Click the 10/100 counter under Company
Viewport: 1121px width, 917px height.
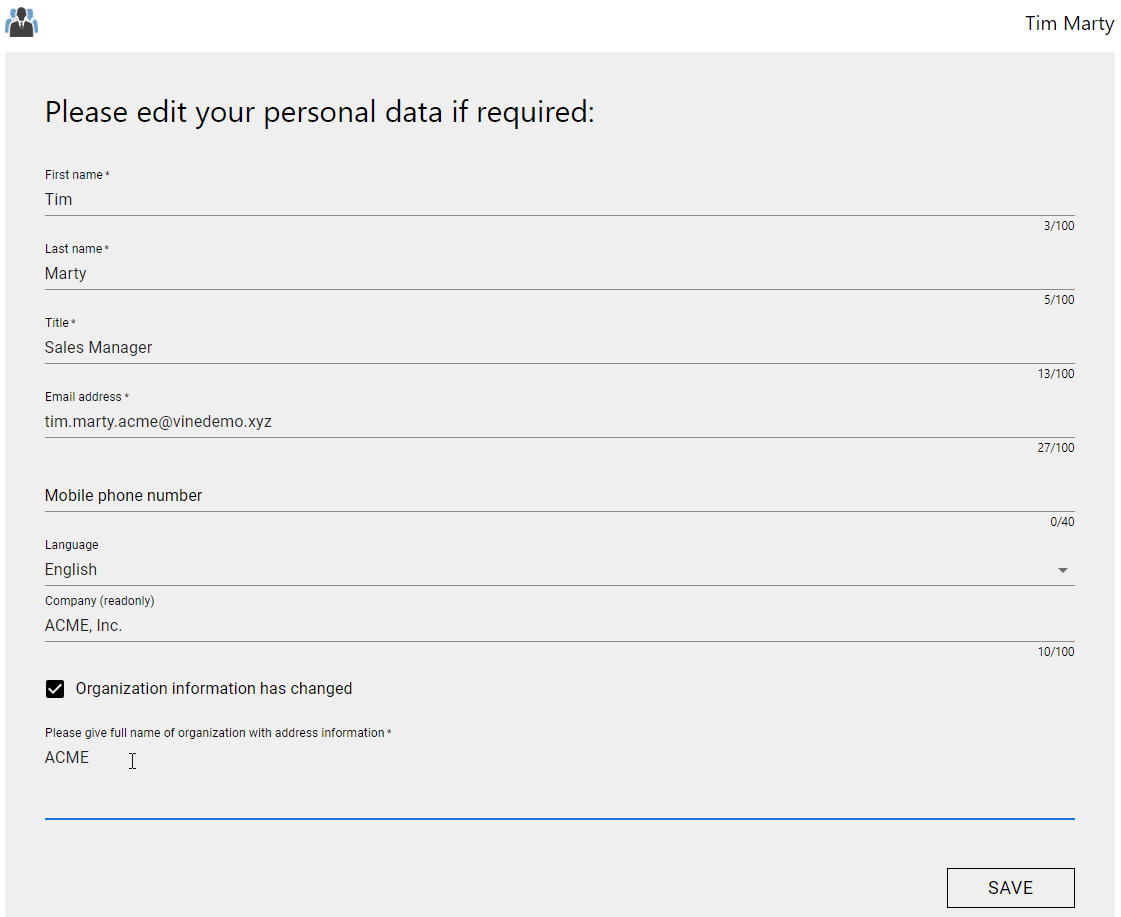click(1056, 652)
